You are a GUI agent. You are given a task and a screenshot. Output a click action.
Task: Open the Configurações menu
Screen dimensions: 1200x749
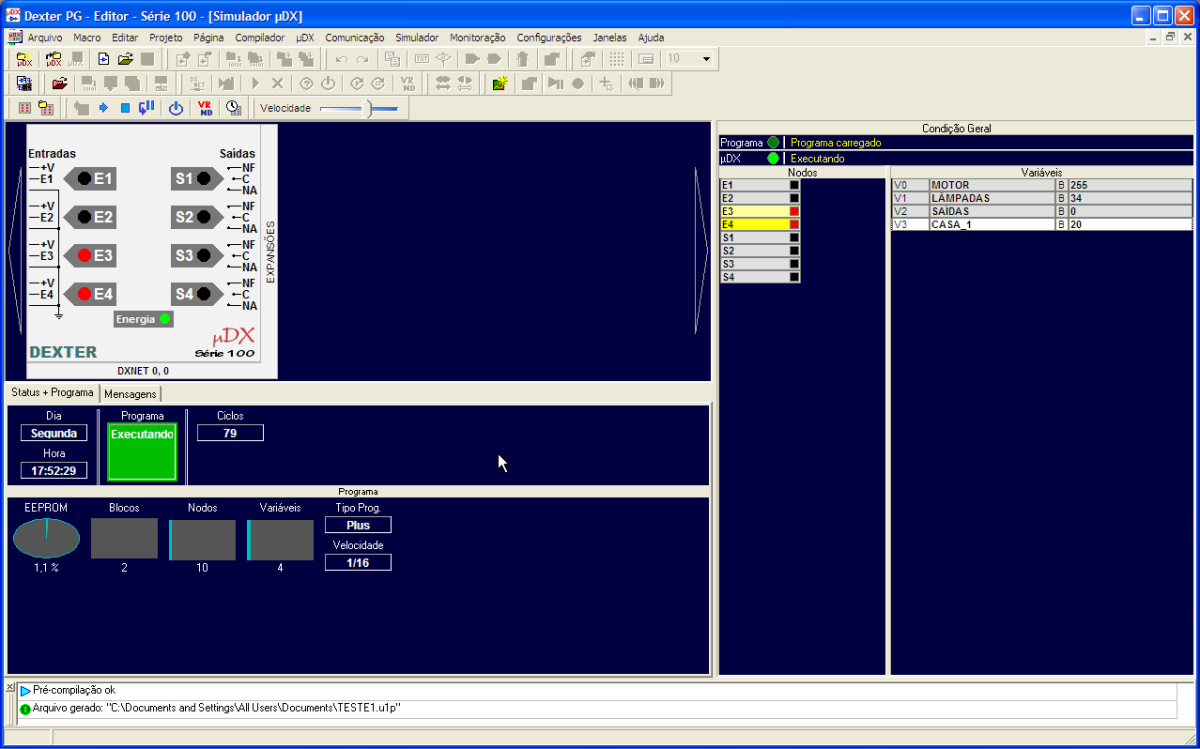tap(549, 37)
